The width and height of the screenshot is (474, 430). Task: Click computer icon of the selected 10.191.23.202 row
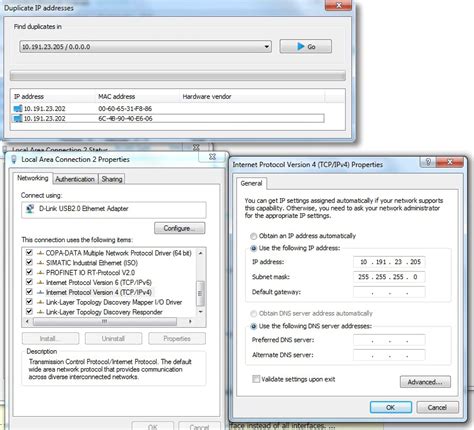click(x=18, y=118)
